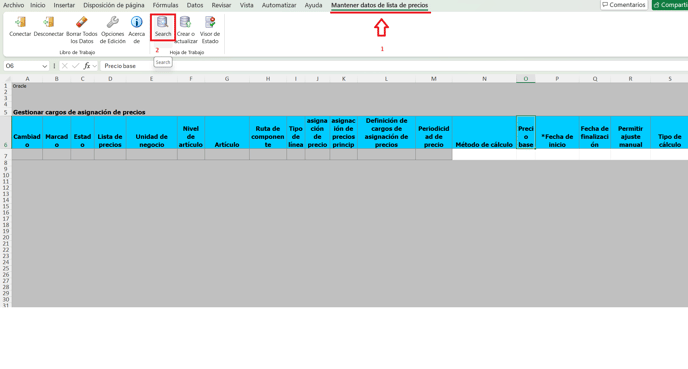Open the Visor de Estado icon

point(210,22)
